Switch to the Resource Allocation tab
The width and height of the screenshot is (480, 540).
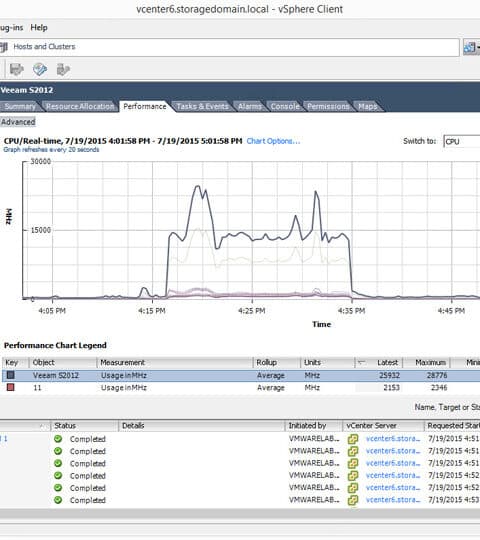pos(80,106)
